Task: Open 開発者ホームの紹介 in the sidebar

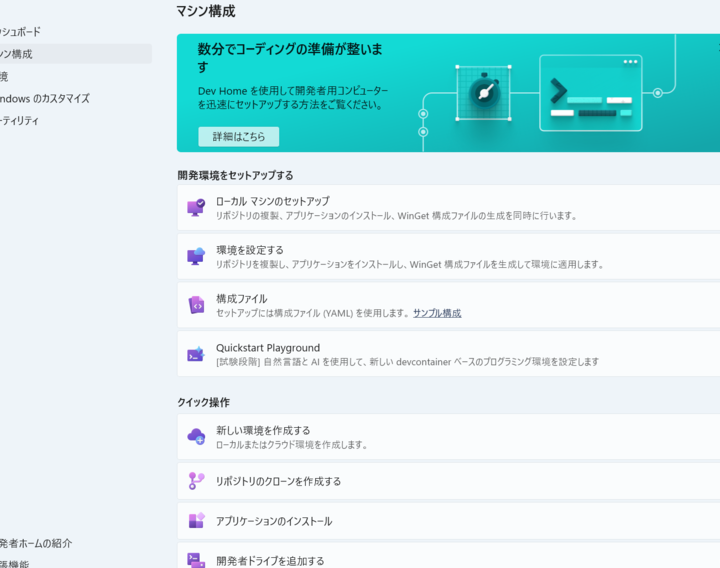Action: (x=36, y=543)
